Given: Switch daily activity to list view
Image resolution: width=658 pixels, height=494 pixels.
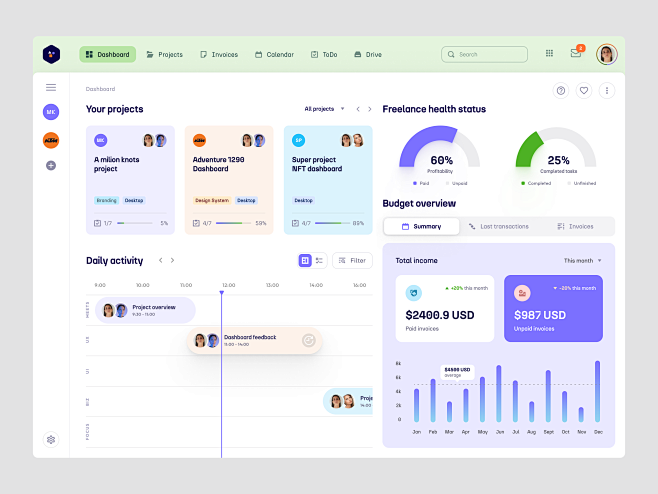Looking at the screenshot, I should 319,260.
